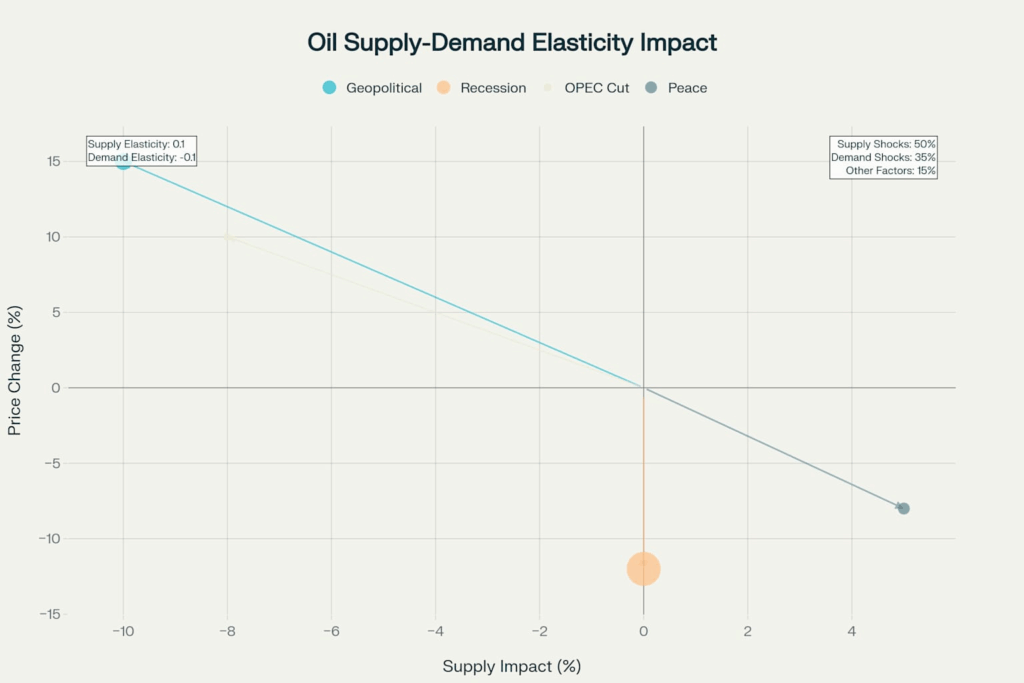Toggle the Geopolitical series via its legend label
This screenshot has width=1024, height=683.
coord(384,88)
